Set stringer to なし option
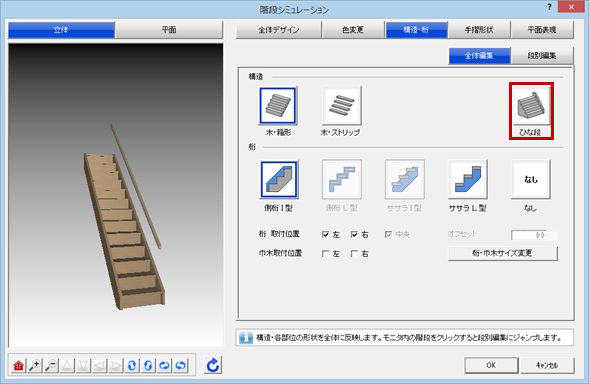589x384 pixels. (531, 179)
